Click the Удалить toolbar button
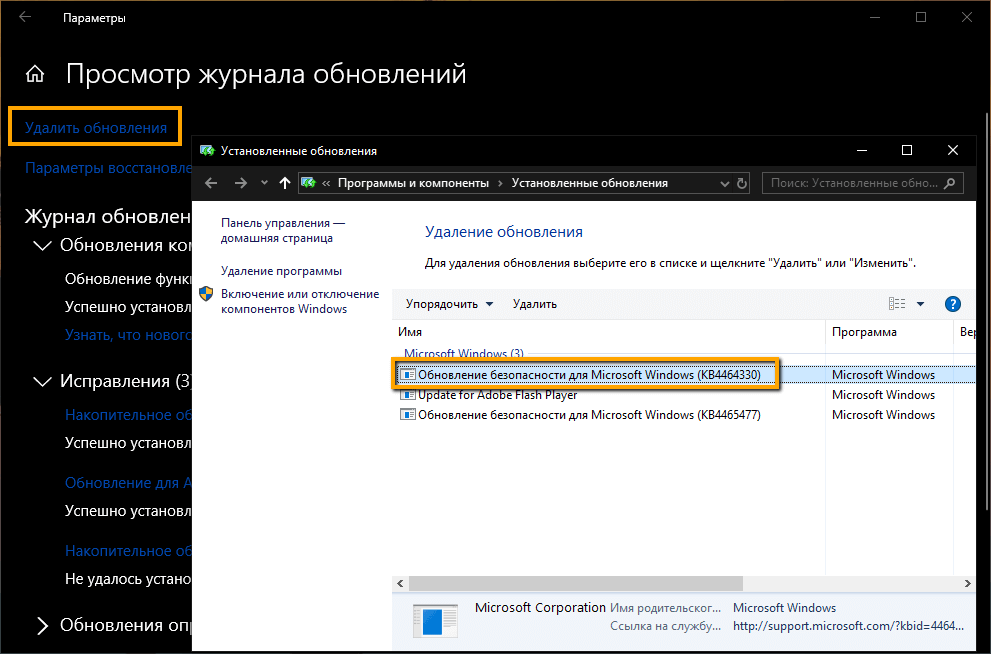991x654 pixels. click(x=535, y=304)
